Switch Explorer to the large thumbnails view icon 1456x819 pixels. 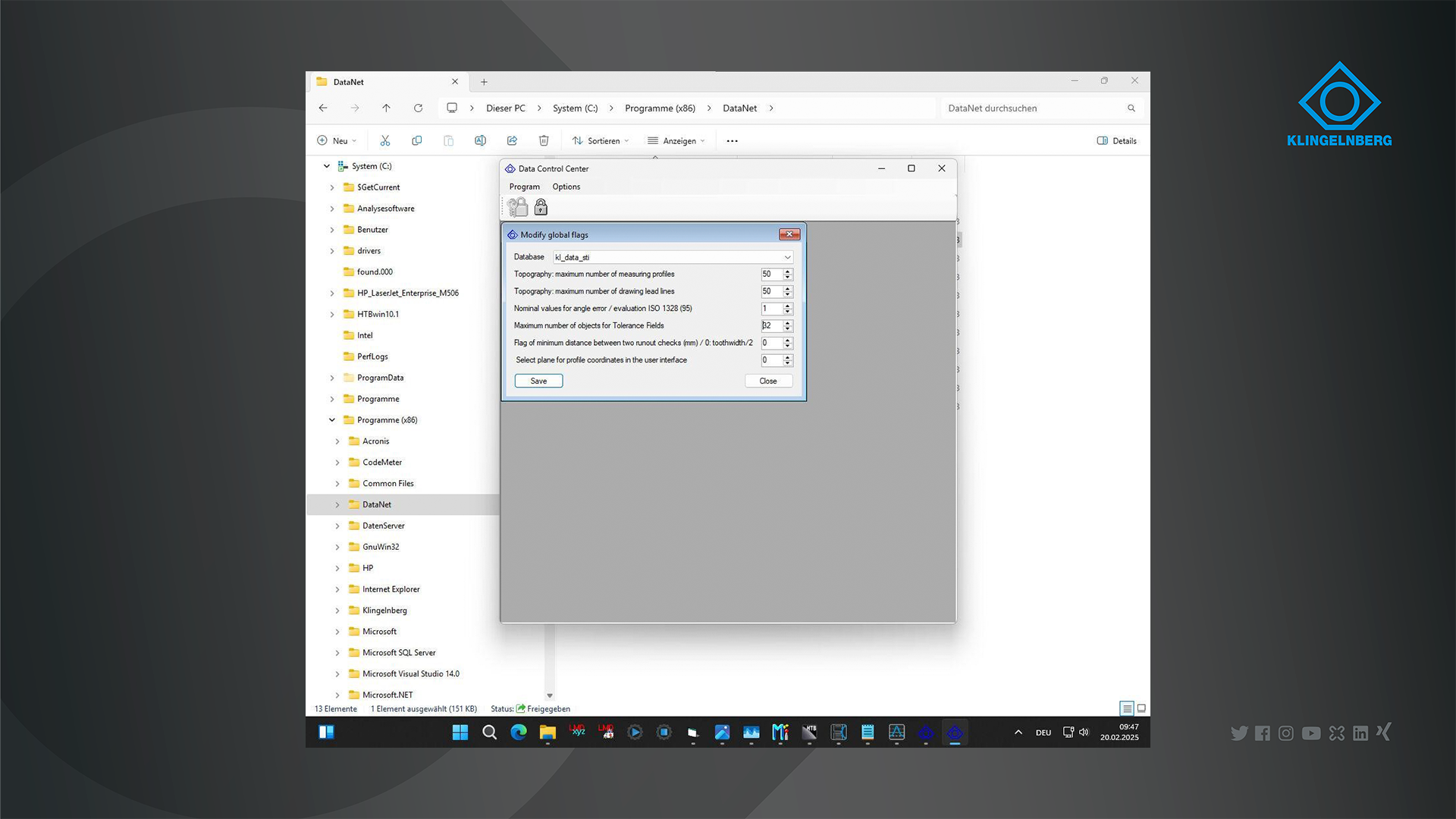tap(1141, 708)
